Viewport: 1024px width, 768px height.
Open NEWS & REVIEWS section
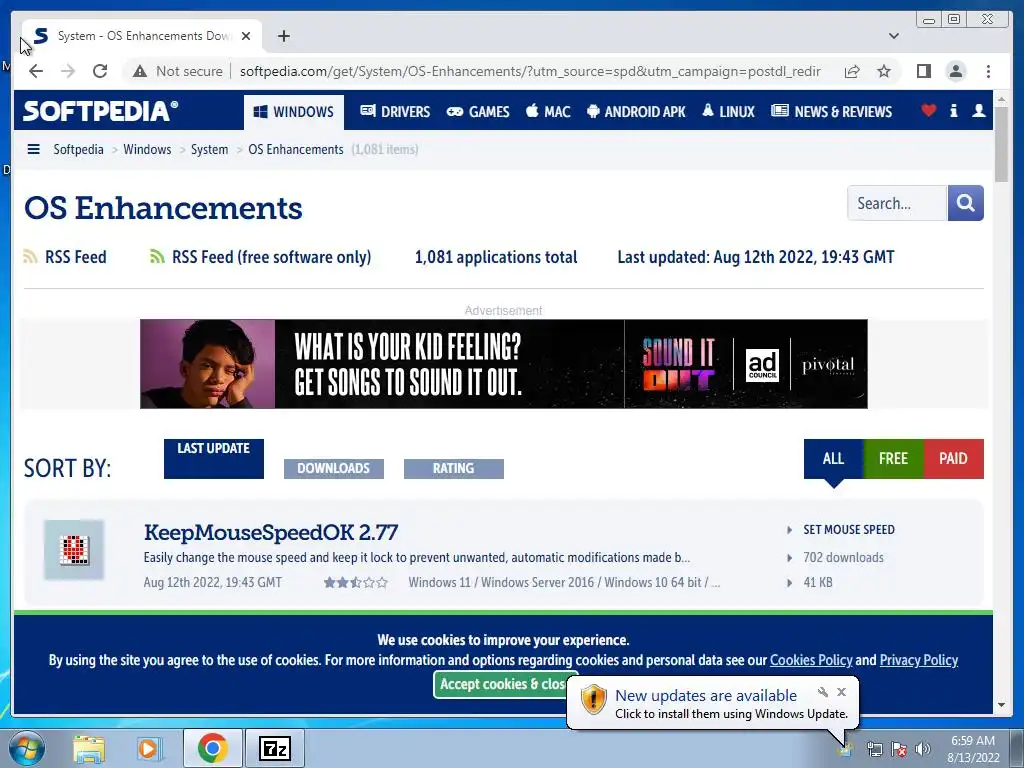831,112
